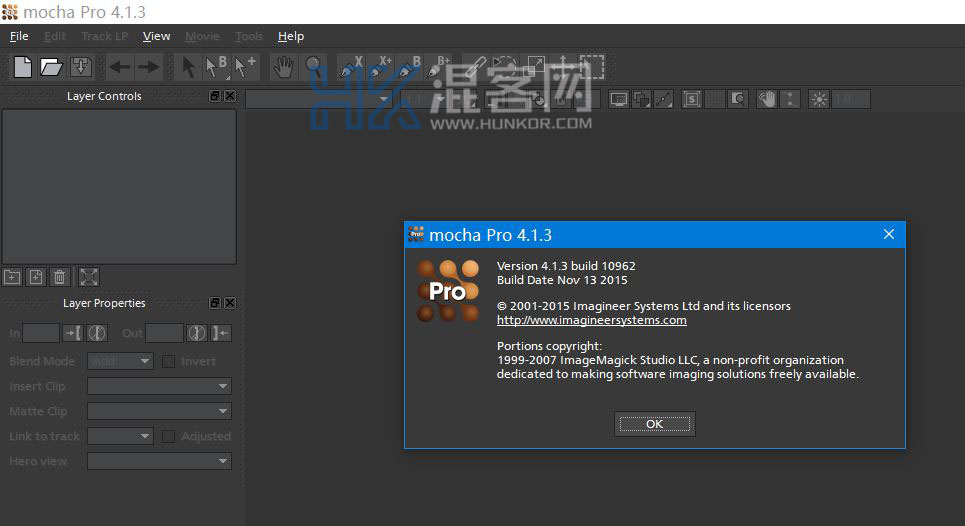
Task: Choose the Add X-Spline pen tool (X+)
Action: pyautogui.click(x=380, y=66)
